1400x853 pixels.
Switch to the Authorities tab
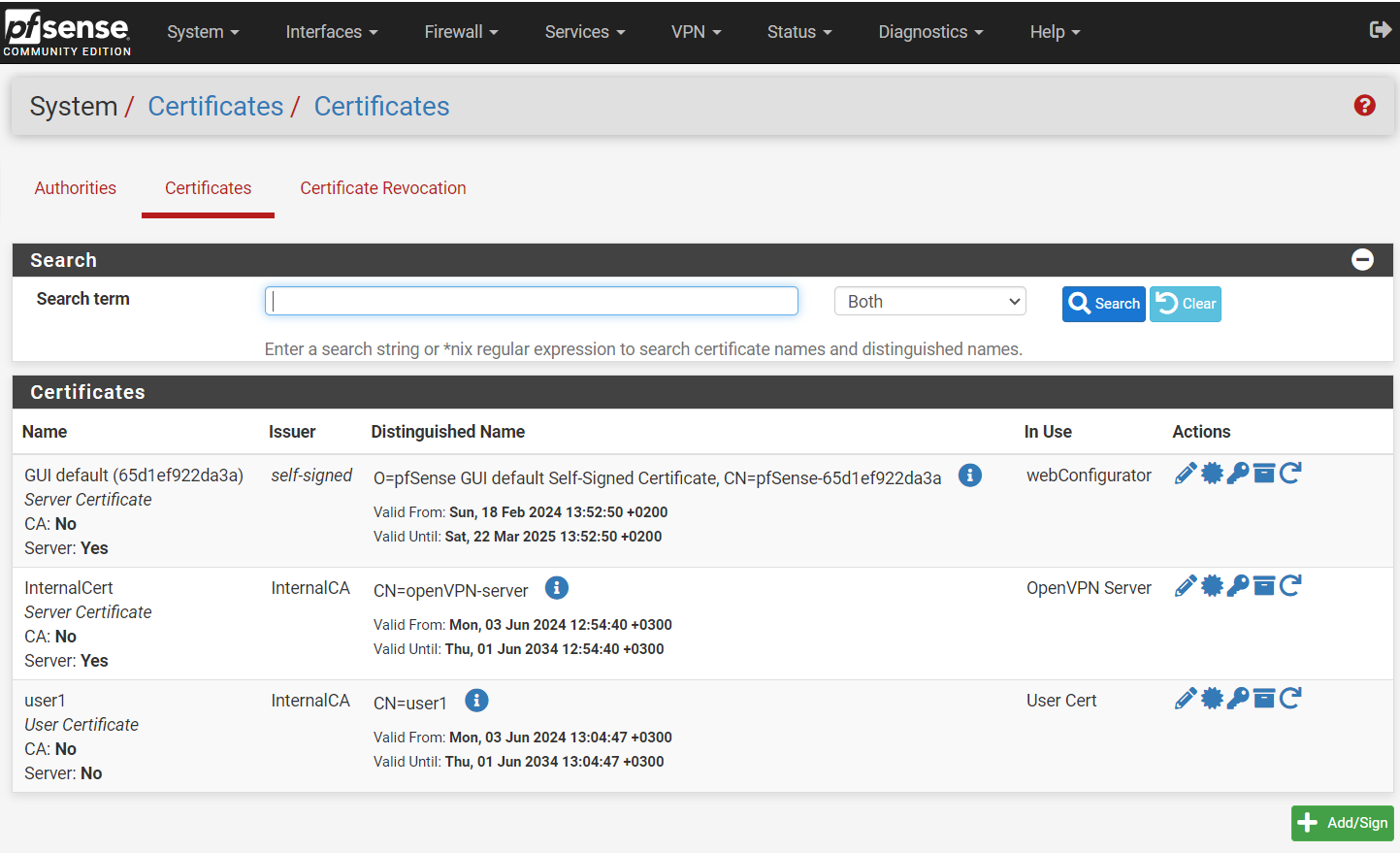(x=76, y=188)
